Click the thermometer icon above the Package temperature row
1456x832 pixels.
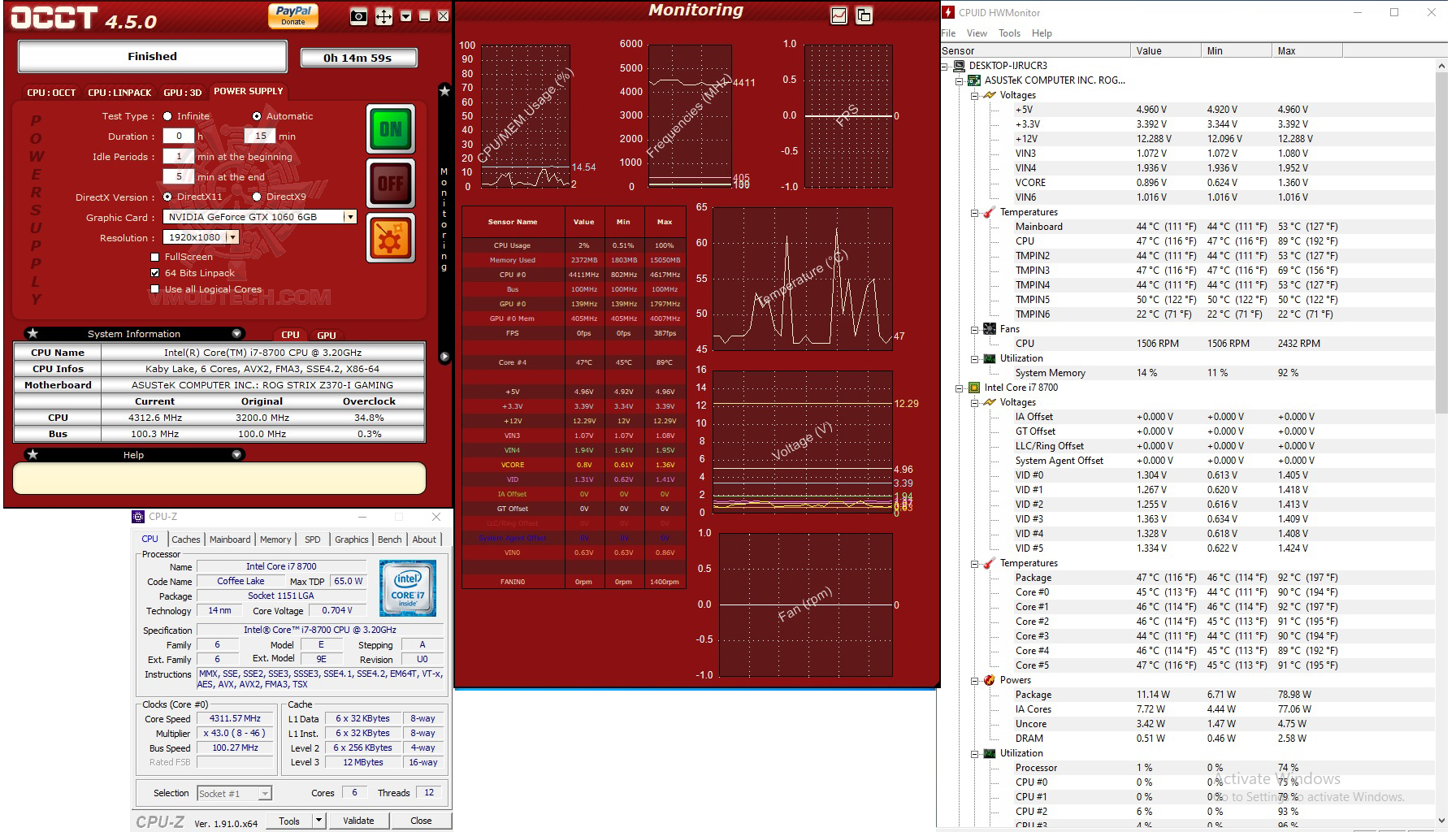pos(990,563)
